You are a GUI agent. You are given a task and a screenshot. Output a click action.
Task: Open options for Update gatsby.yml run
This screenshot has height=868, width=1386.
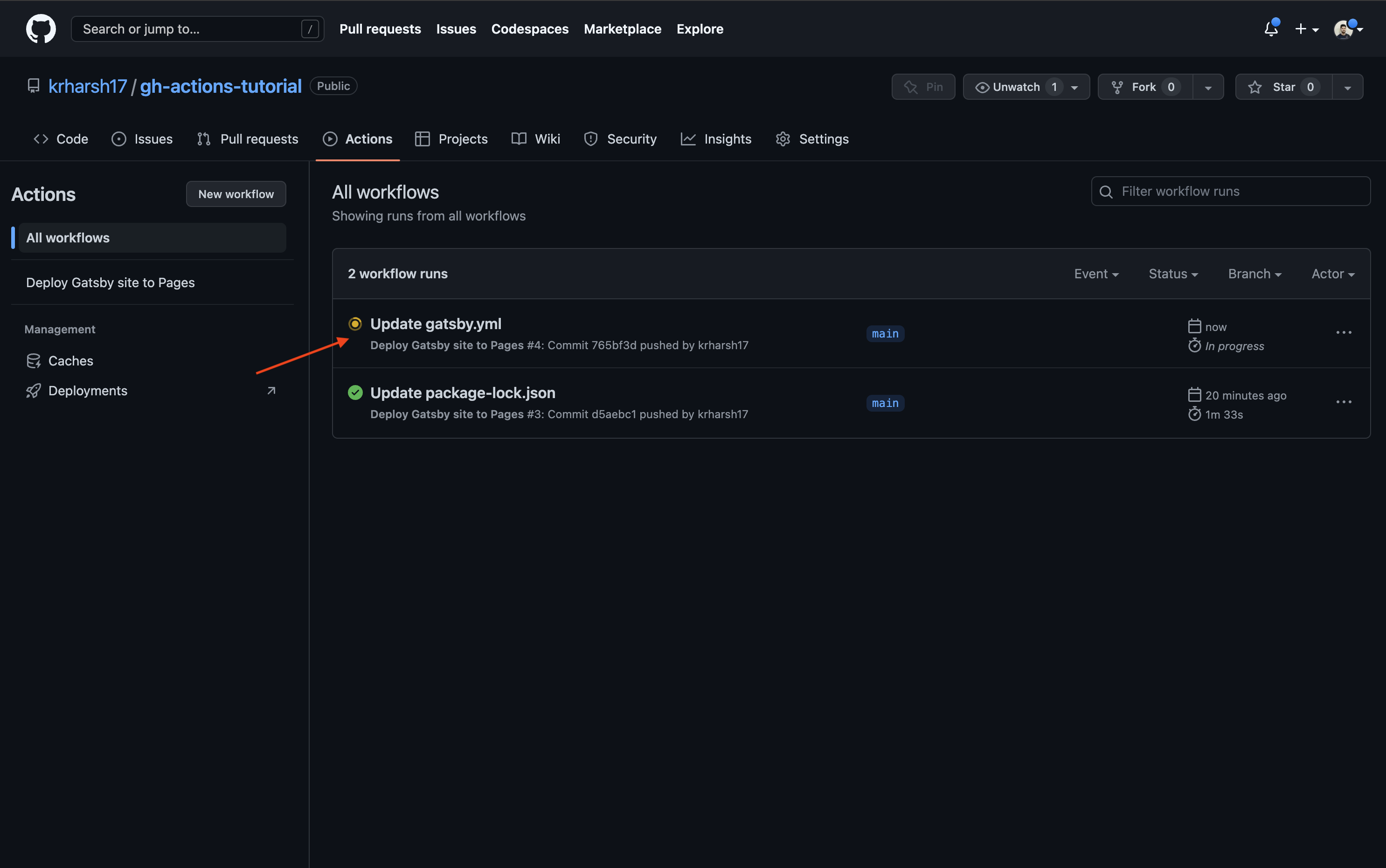click(x=1344, y=333)
